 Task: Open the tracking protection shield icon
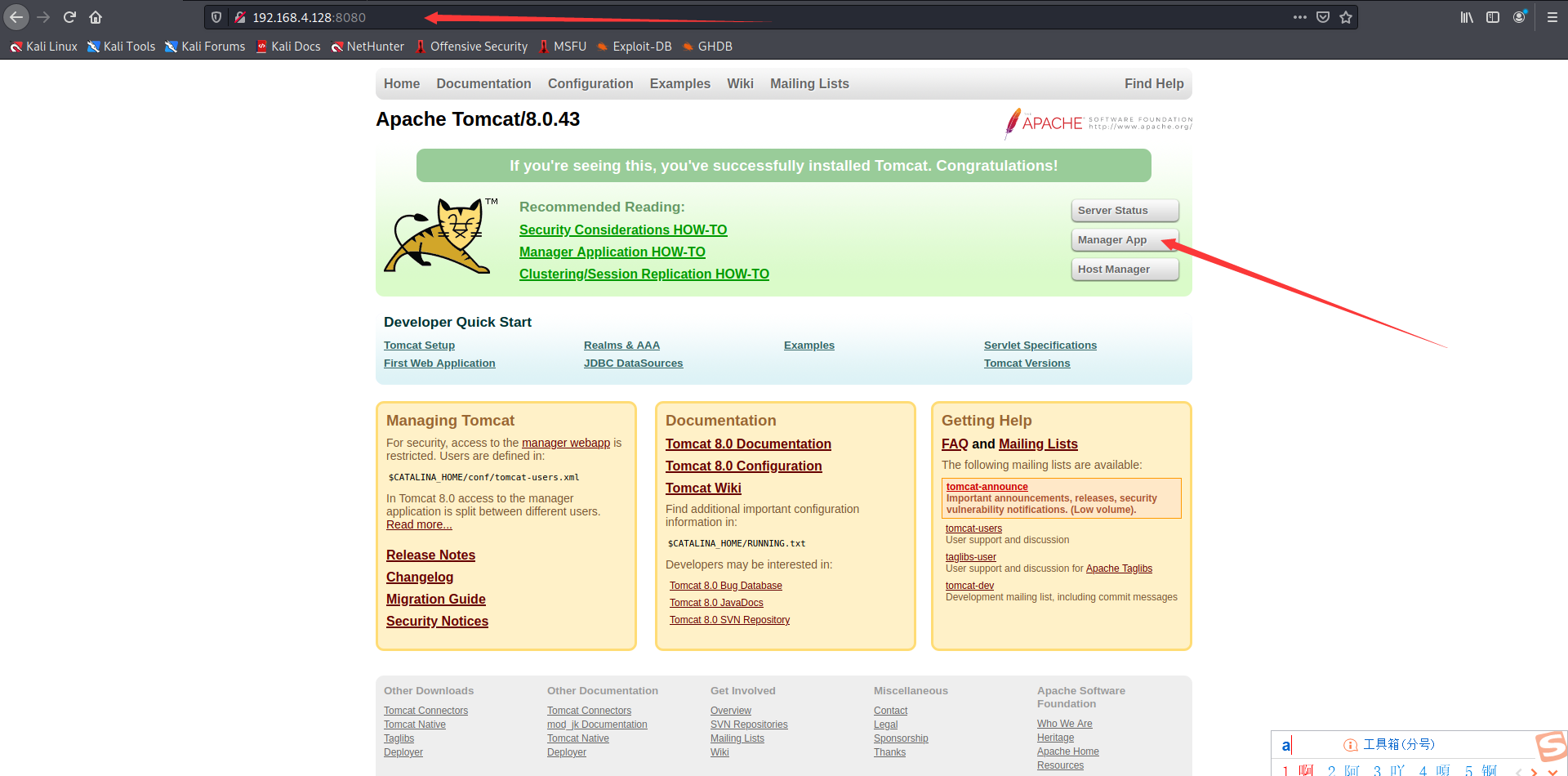click(x=216, y=17)
